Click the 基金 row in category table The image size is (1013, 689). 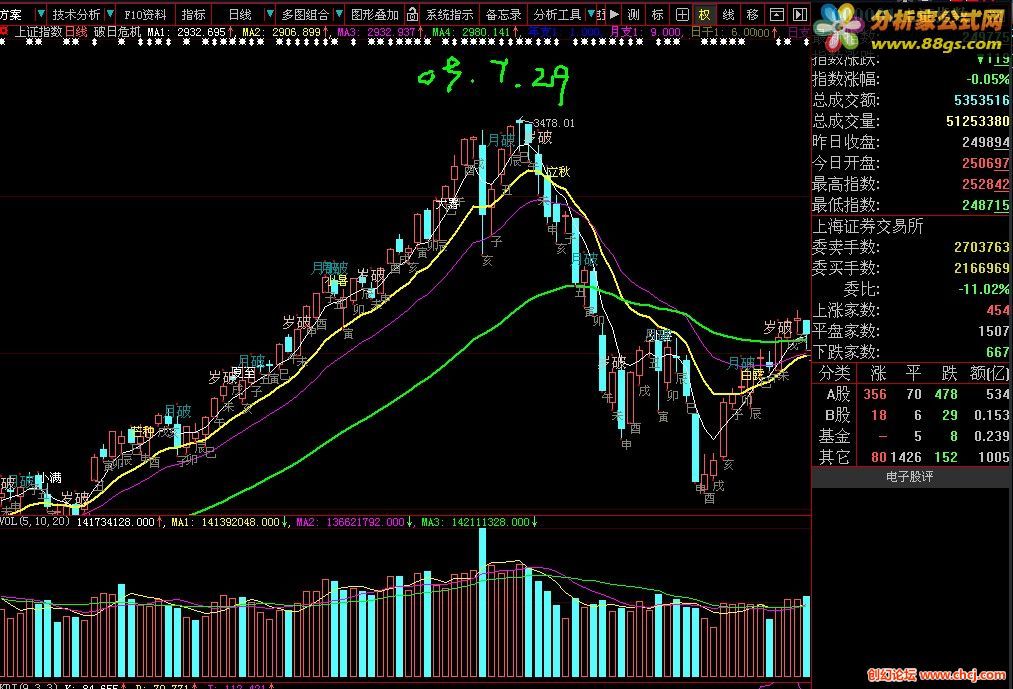coord(910,436)
